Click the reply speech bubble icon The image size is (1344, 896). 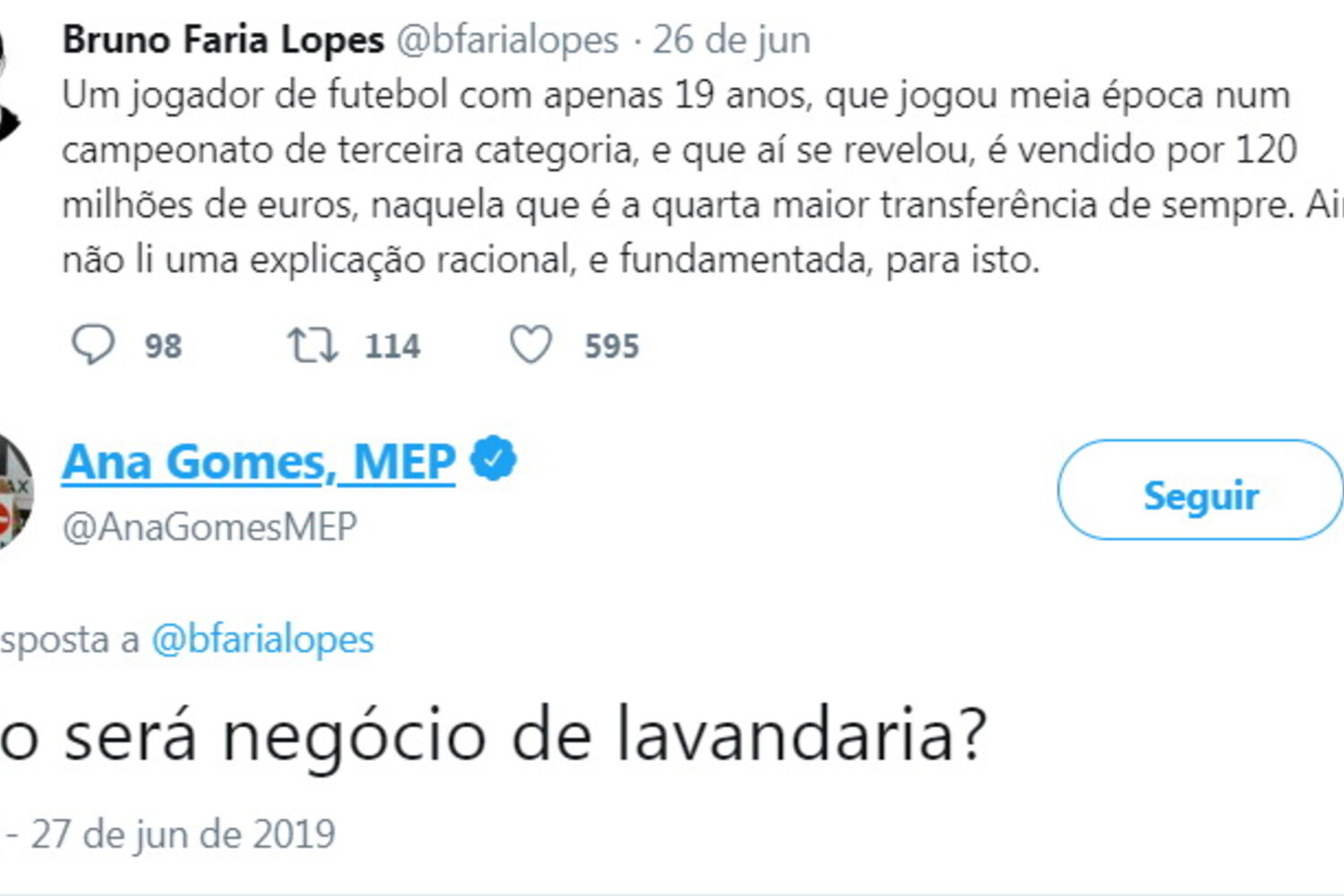(x=92, y=345)
